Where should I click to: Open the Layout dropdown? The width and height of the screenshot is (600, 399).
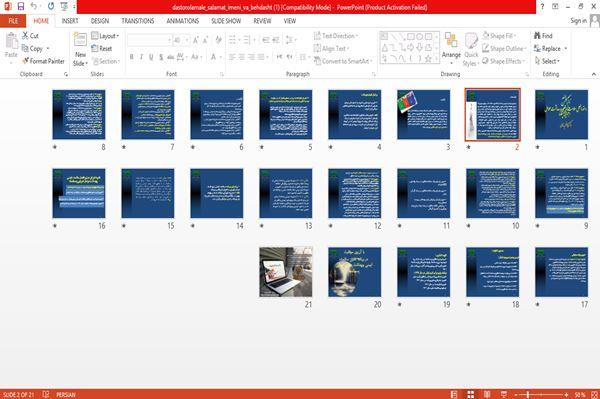tap(105, 36)
